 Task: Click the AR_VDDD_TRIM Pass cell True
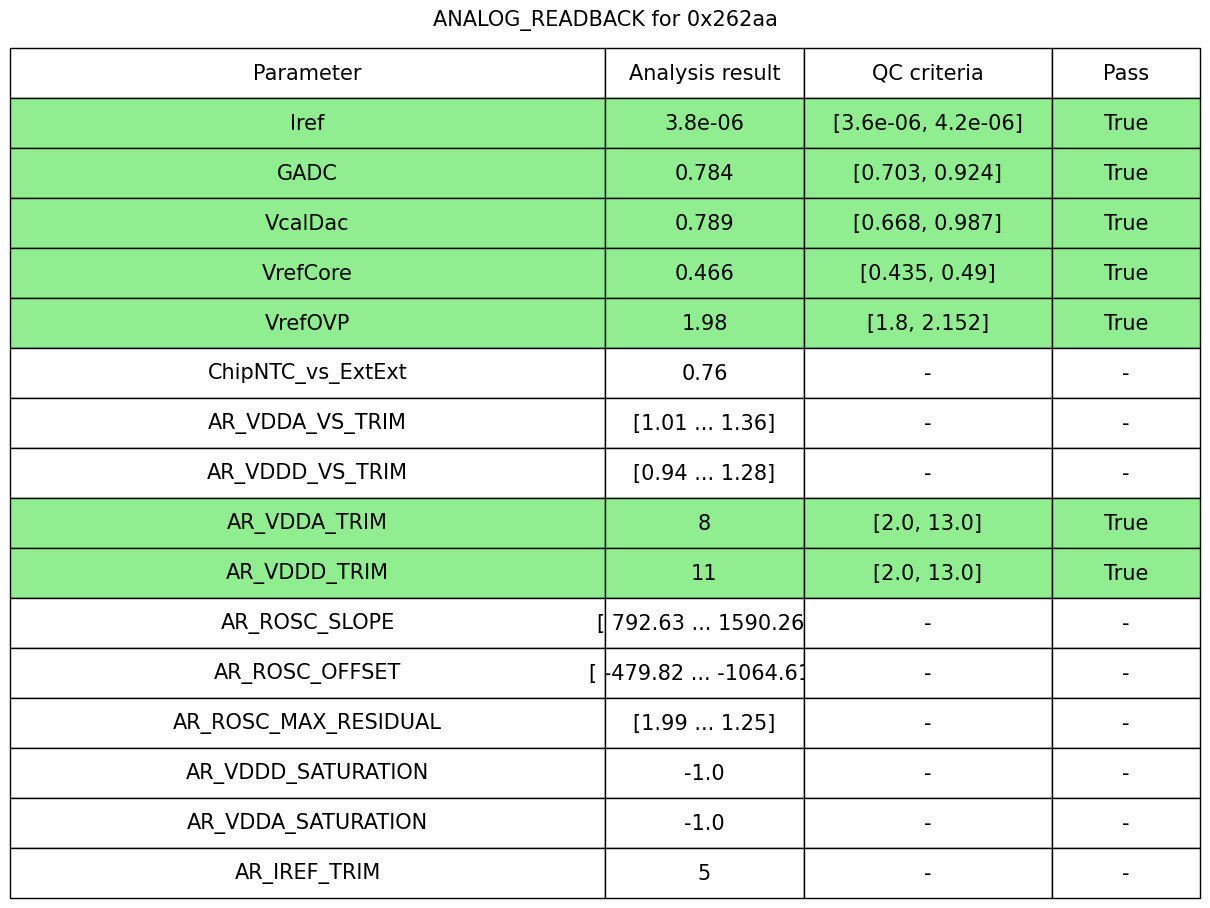tap(1125, 573)
